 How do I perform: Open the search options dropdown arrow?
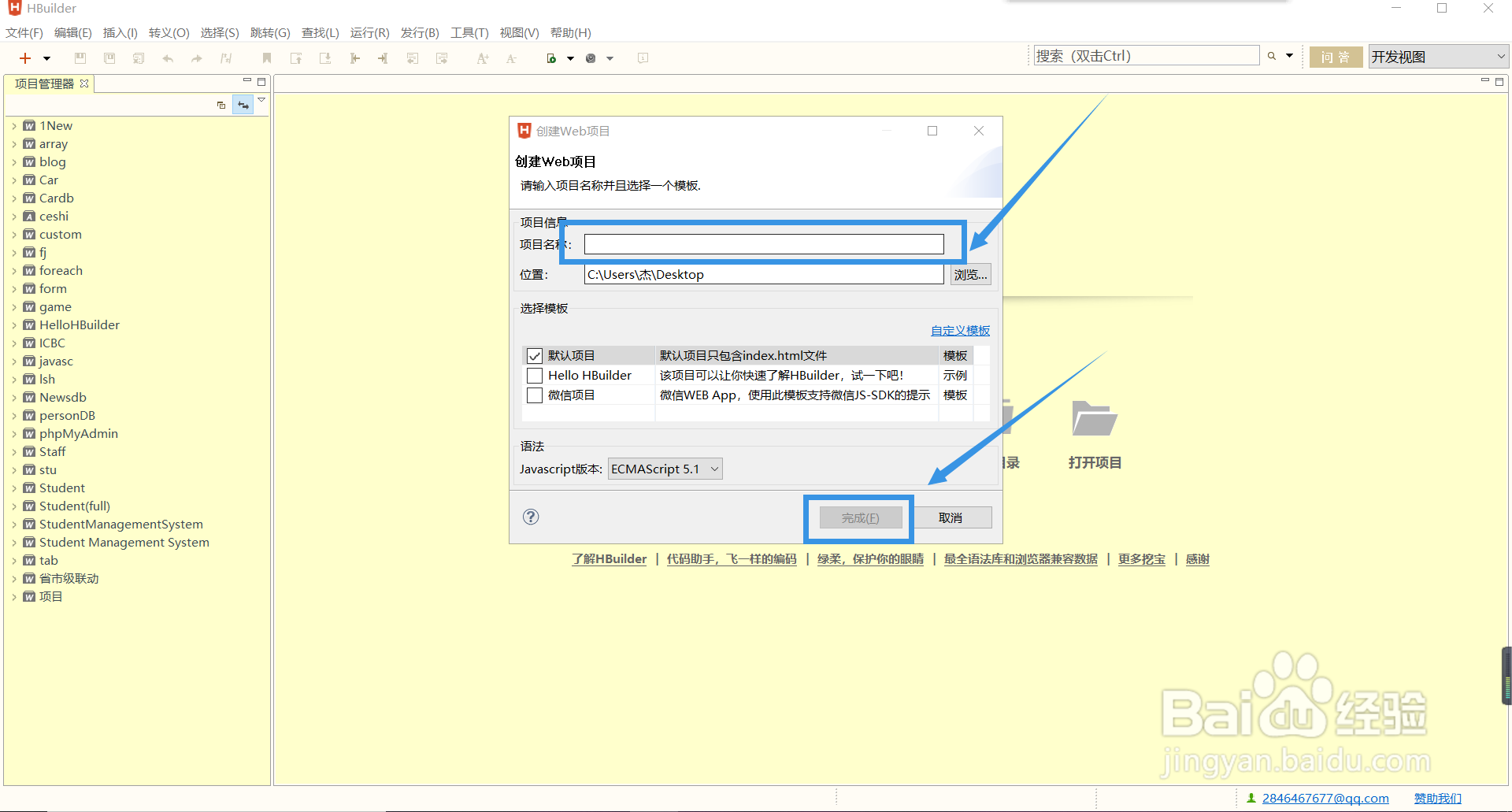pos(1289,56)
